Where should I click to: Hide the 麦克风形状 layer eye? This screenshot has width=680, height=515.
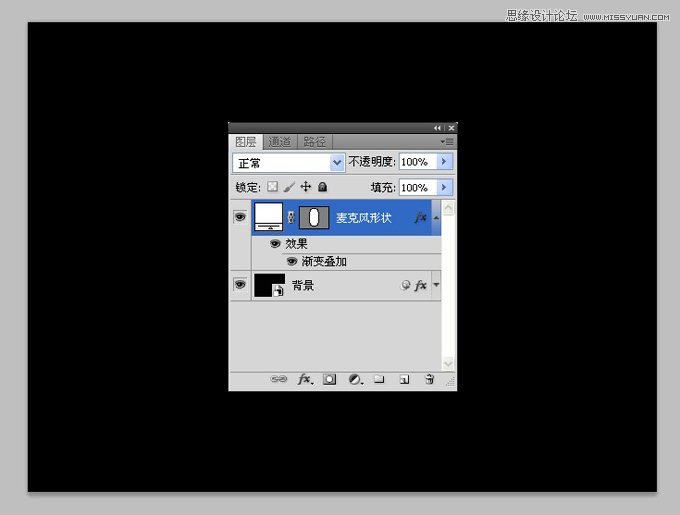click(x=240, y=216)
